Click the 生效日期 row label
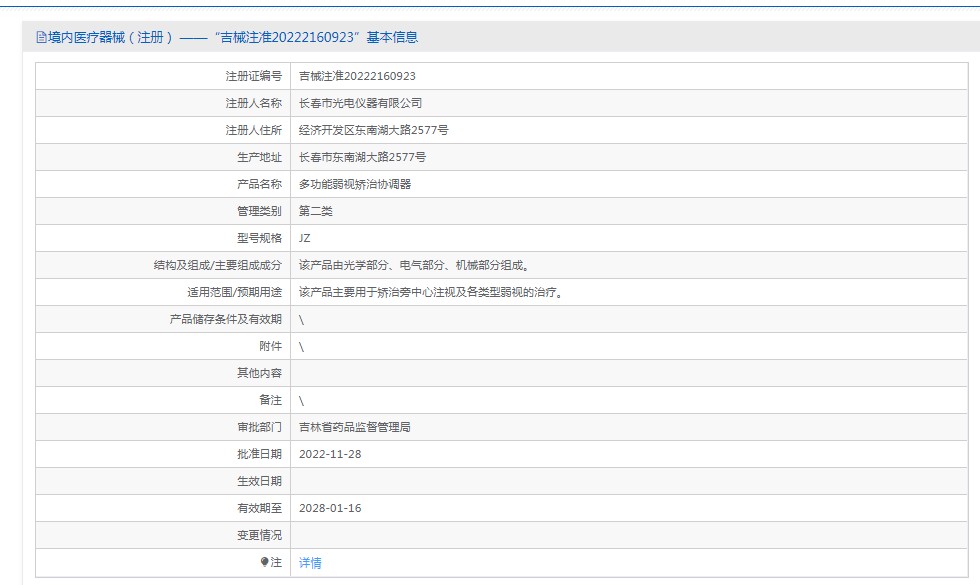 pyautogui.click(x=259, y=481)
